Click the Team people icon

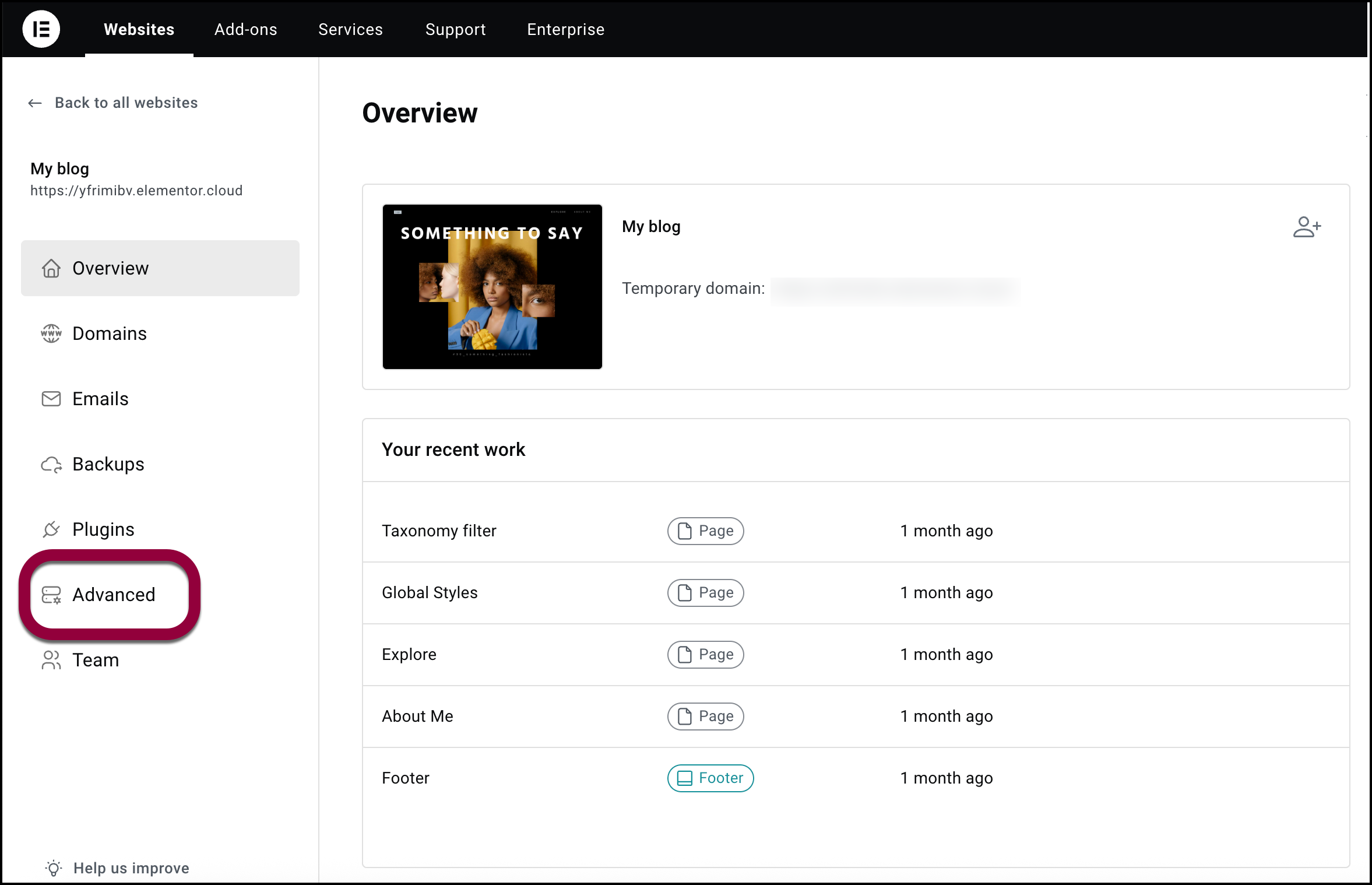coord(51,660)
